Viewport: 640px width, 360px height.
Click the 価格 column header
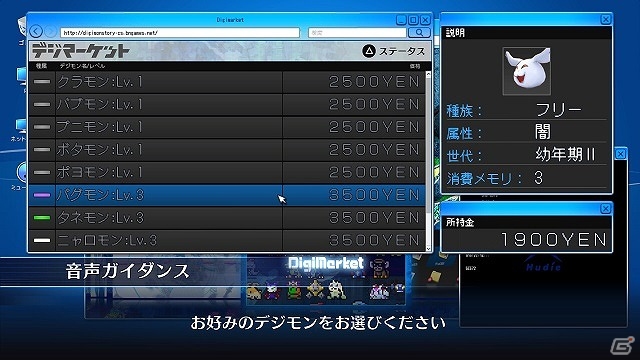tap(415, 66)
